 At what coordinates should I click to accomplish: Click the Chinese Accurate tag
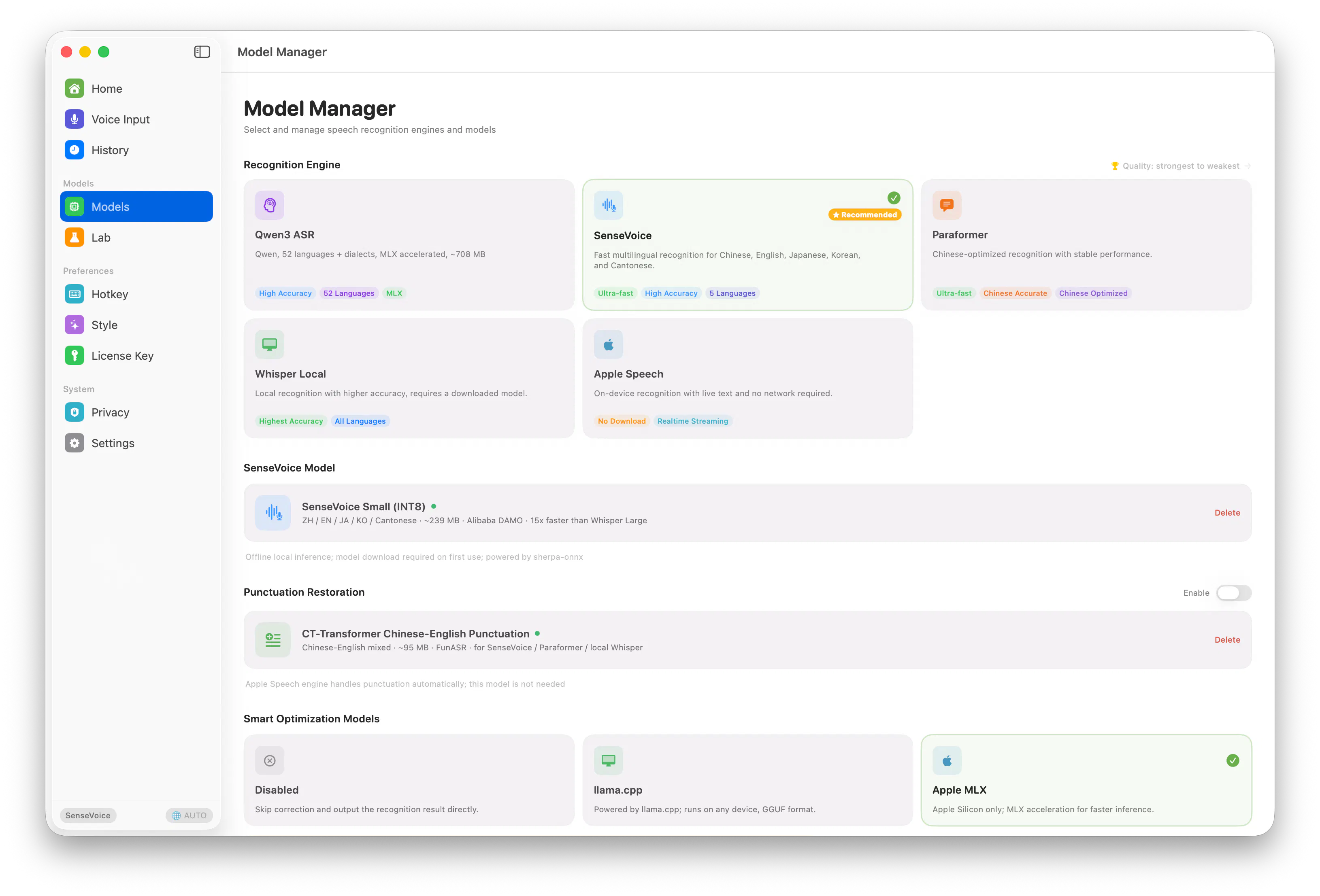(1015, 293)
